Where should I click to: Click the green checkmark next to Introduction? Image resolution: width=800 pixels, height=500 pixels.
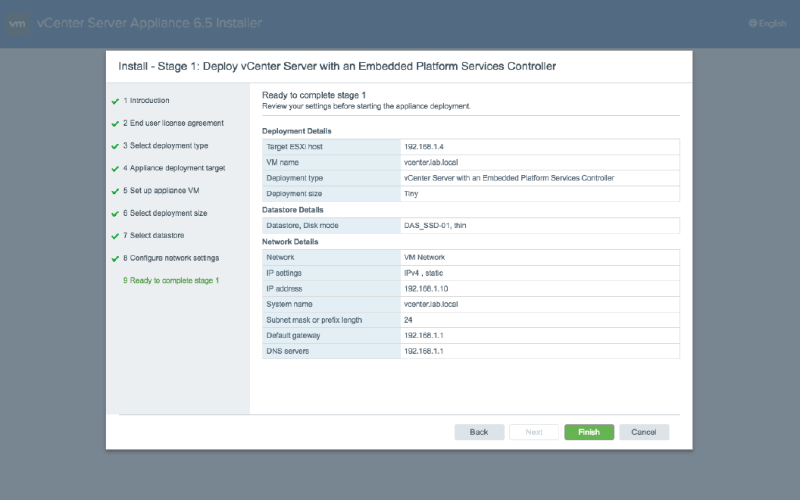click(x=115, y=101)
